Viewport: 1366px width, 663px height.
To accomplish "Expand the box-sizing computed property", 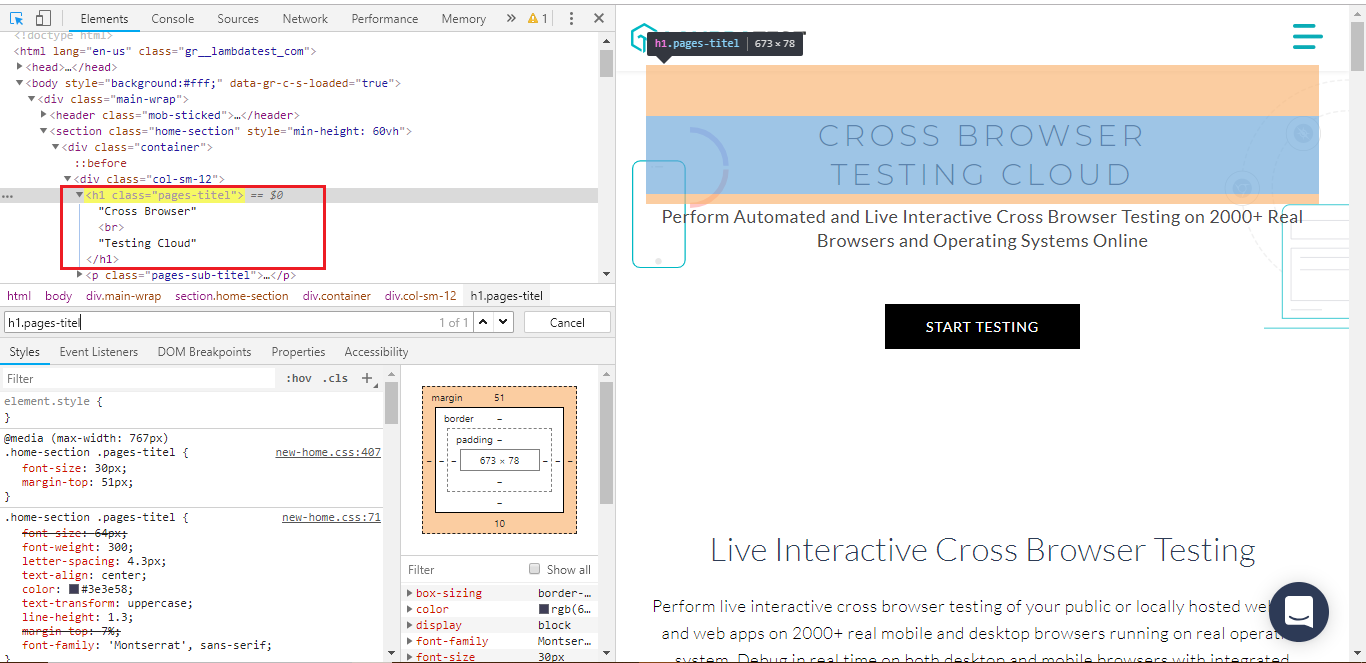I will (x=410, y=593).
